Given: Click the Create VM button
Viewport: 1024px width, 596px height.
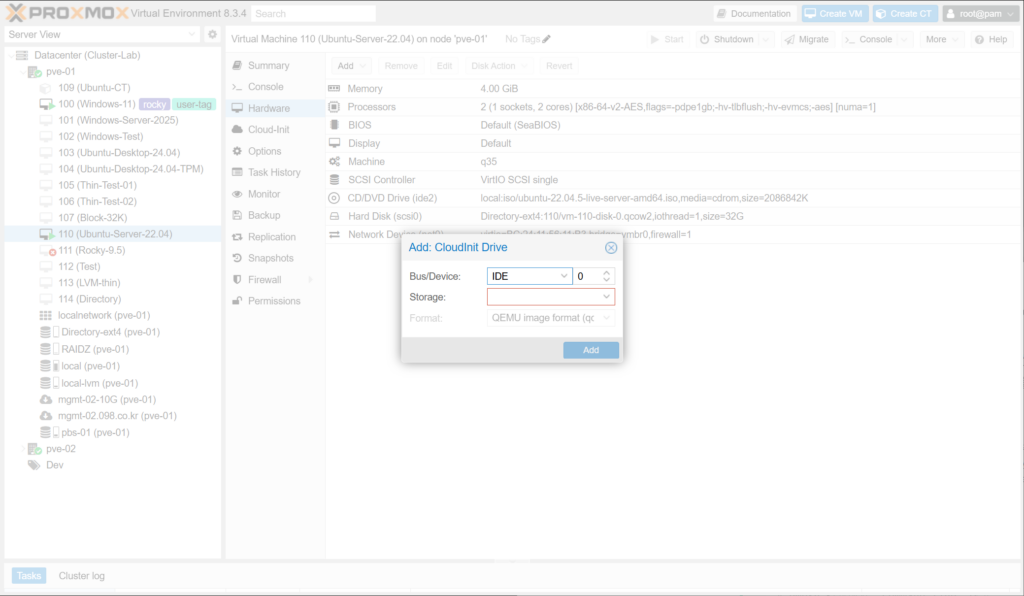Looking at the screenshot, I should tap(833, 14).
